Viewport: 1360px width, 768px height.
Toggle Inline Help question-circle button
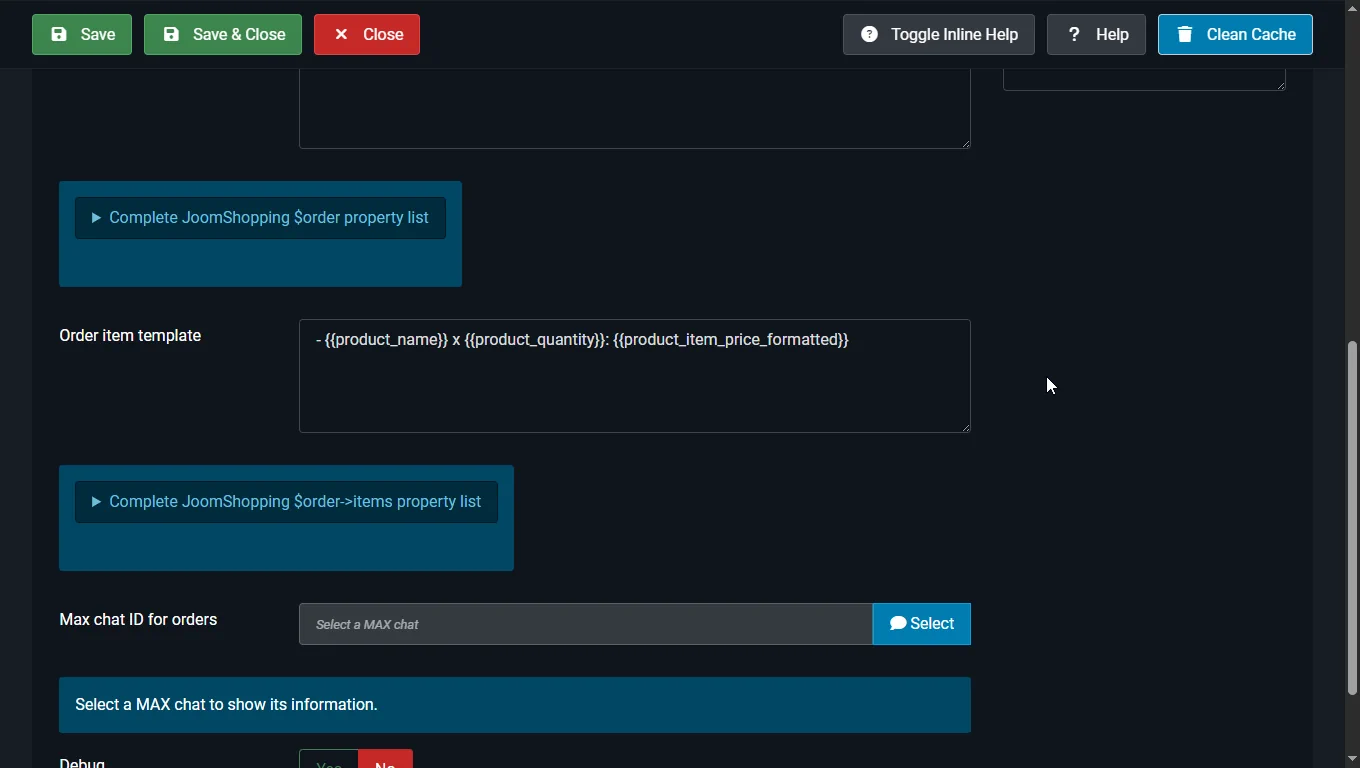point(939,34)
